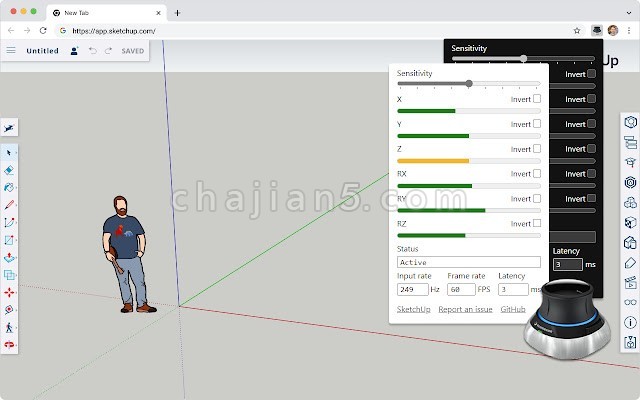Expand the tab search chevron
This screenshot has width=640, height=400.
click(x=629, y=13)
